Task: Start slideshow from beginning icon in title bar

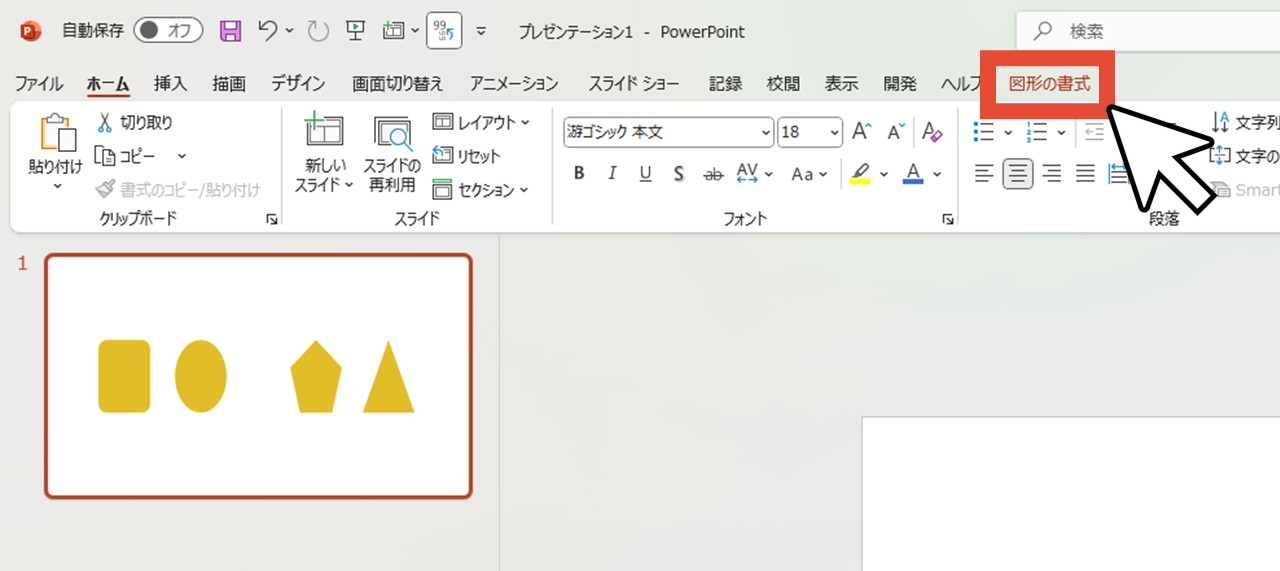Action: pos(355,31)
